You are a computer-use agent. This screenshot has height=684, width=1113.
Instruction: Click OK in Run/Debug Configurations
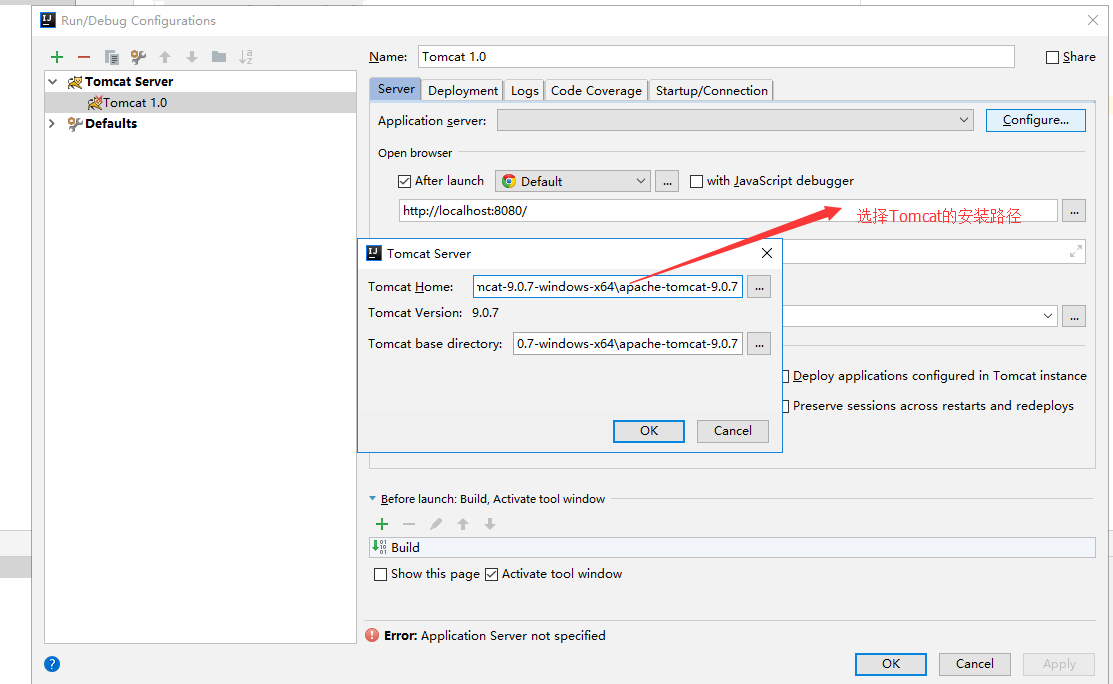coord(891,663)
